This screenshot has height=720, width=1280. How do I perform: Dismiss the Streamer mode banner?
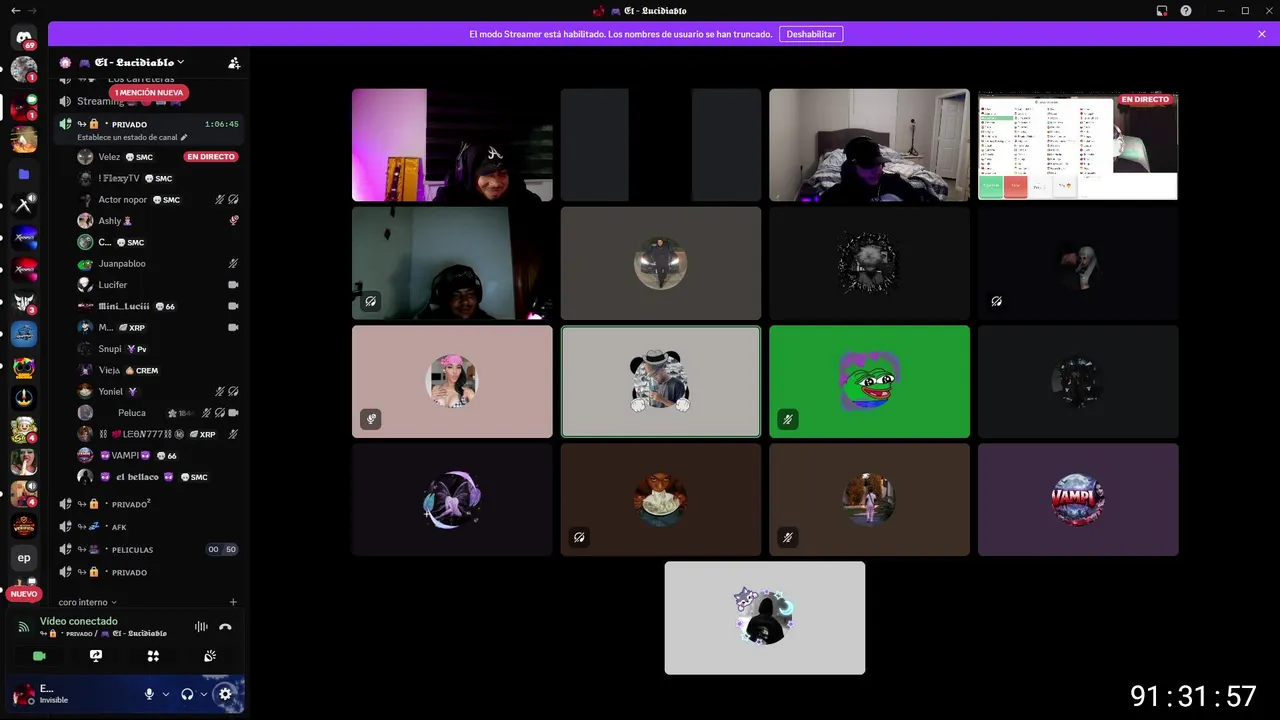[1262, 34]
